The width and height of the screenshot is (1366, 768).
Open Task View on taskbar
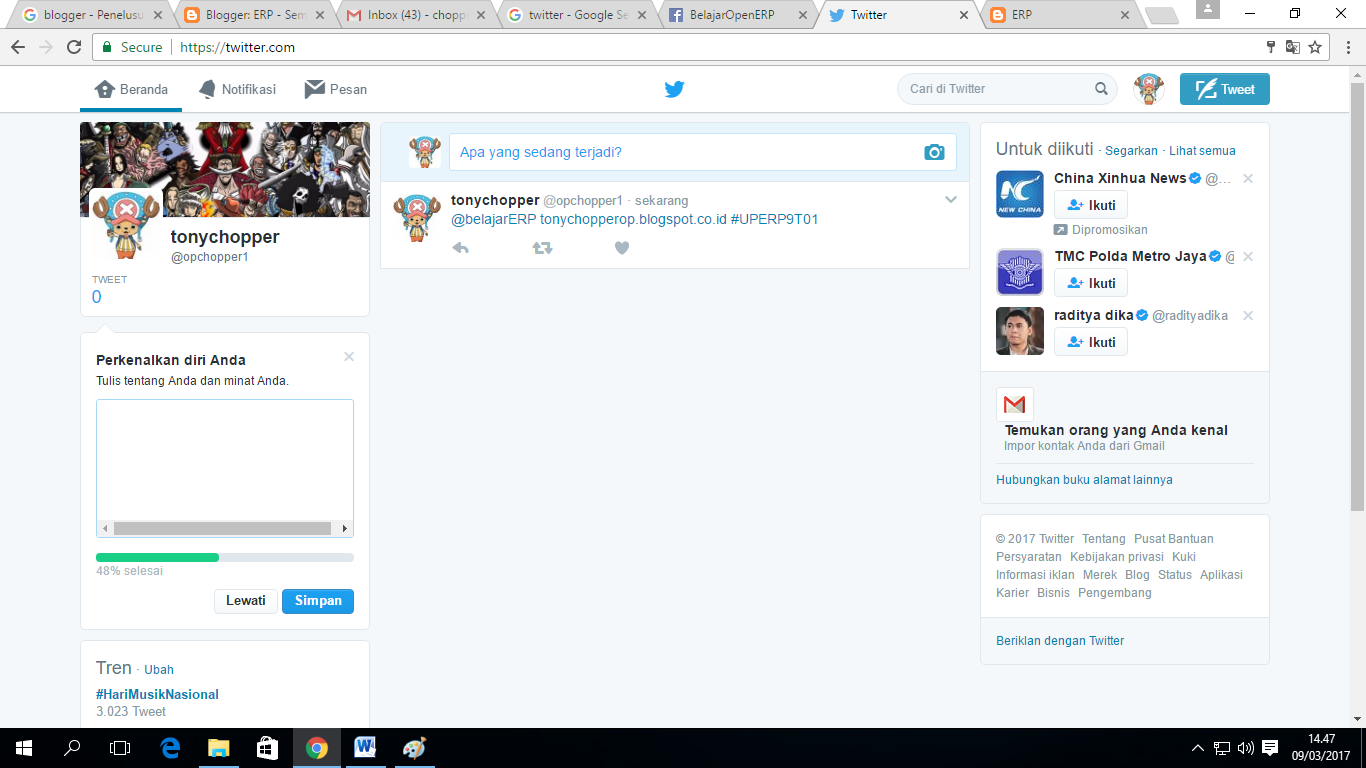120,748
